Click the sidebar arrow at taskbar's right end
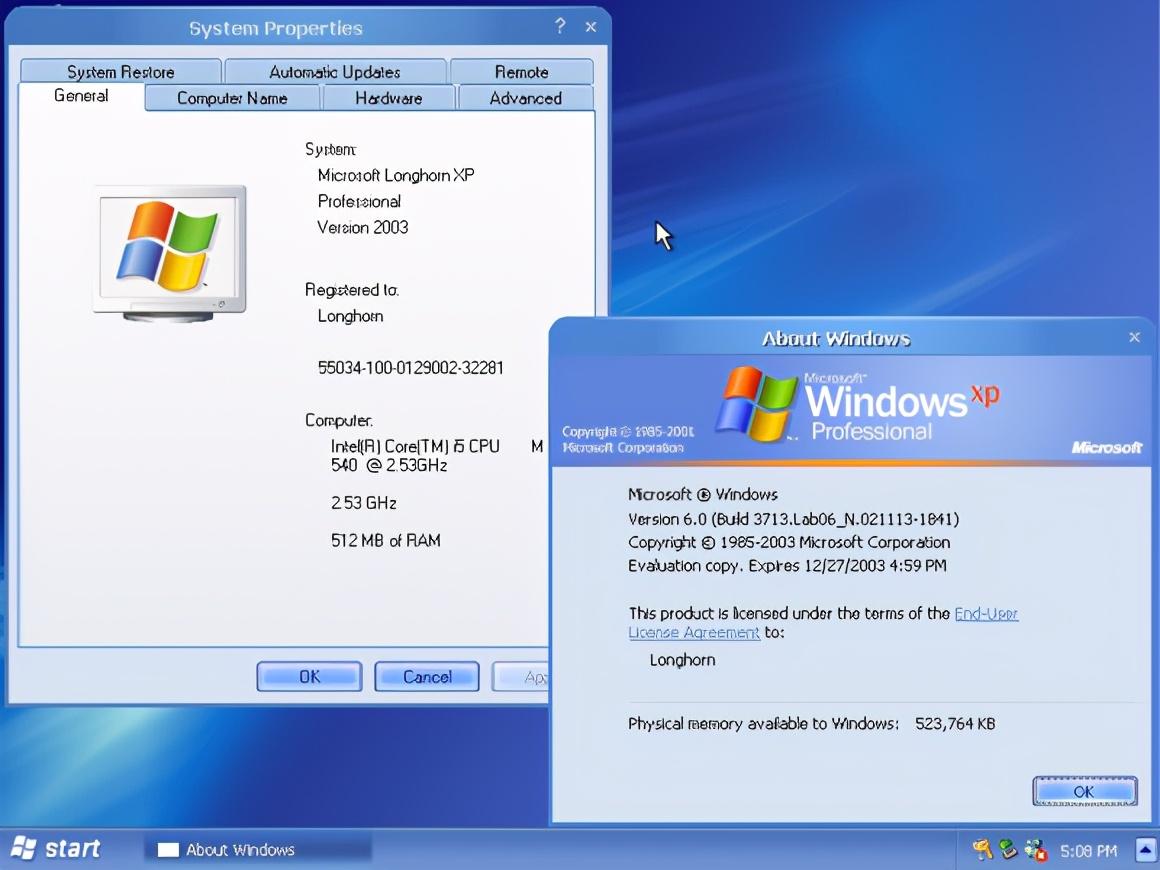This screenshot has height=870, width=1160. coord(1145,849)
